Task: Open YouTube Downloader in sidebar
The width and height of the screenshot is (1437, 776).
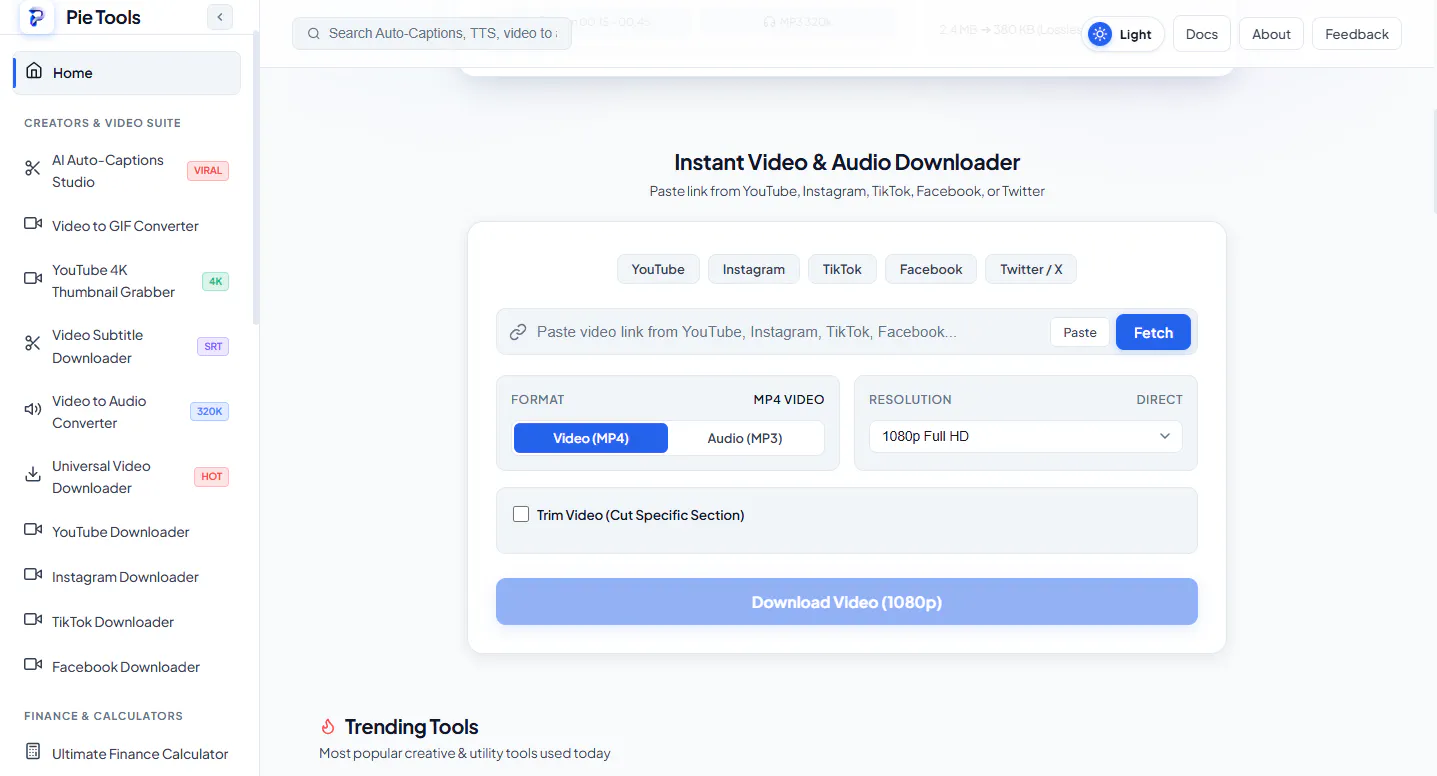Action: coord(127,532)
